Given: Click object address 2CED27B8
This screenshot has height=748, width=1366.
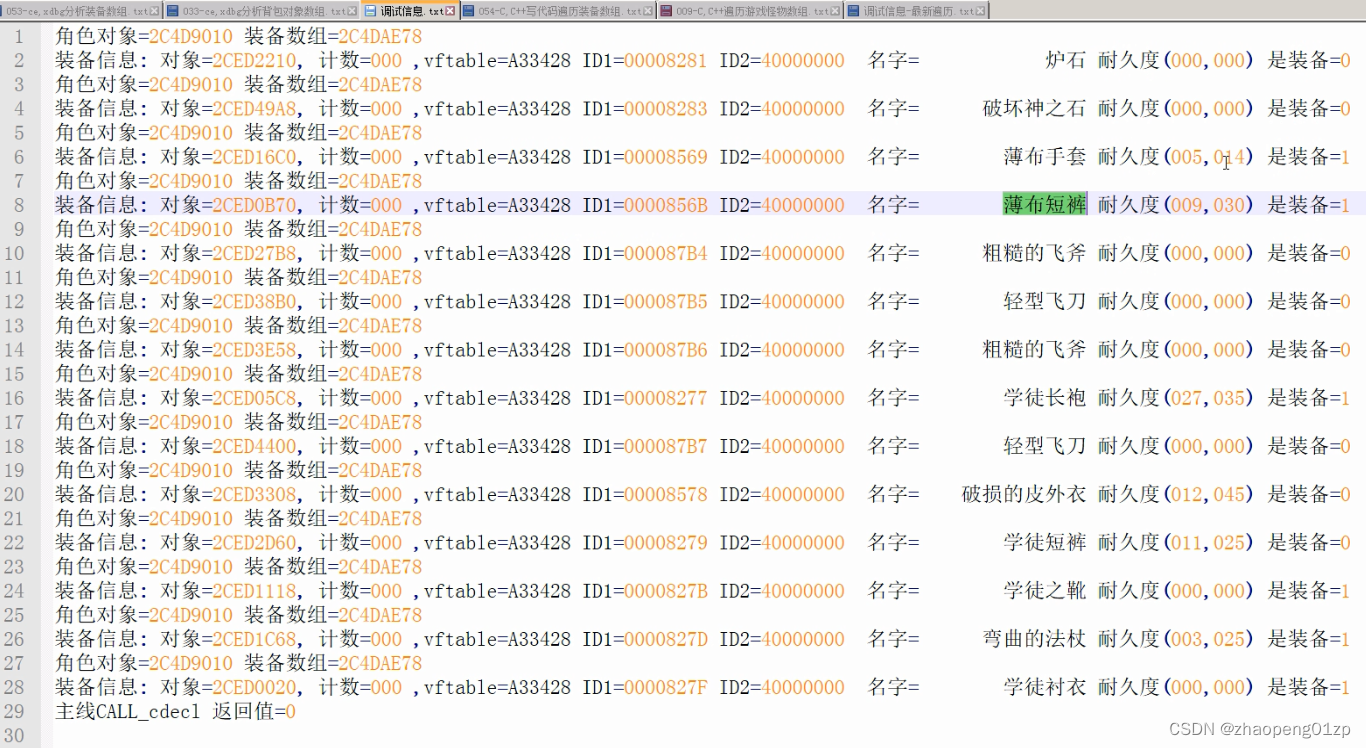Looking at the screenshot, I should [254, 253].
